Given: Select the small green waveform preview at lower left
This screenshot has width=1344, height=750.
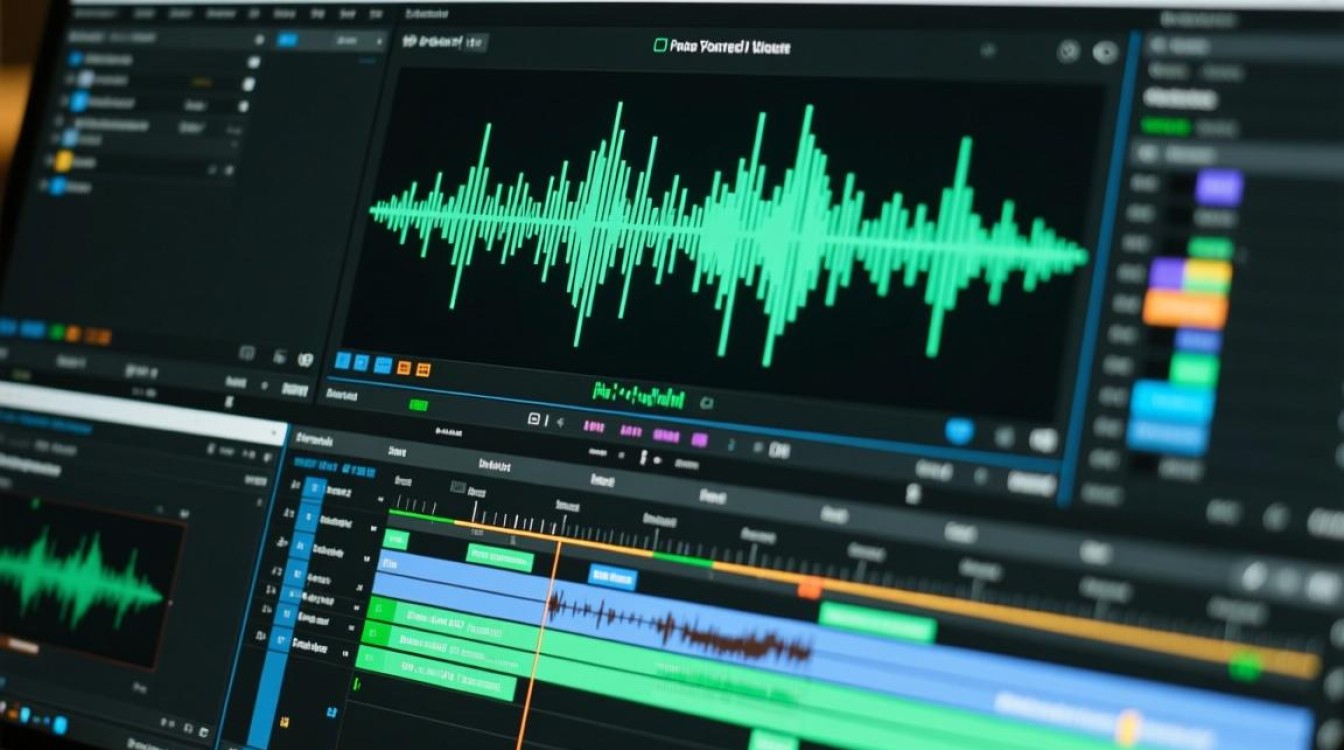Looking at the screenshot, I should point(80,579).
